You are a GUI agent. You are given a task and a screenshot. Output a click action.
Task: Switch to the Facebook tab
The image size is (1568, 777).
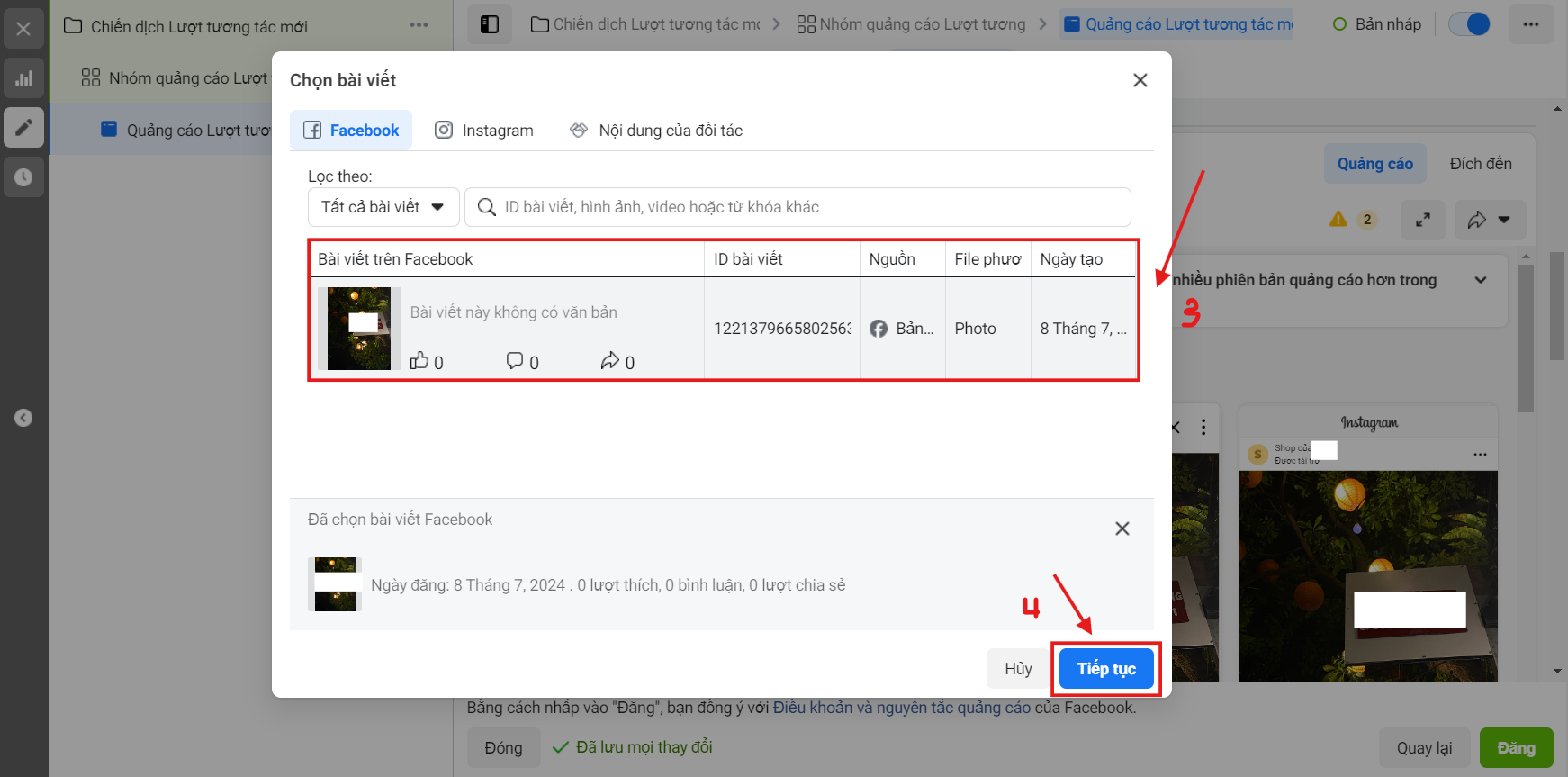351,131
